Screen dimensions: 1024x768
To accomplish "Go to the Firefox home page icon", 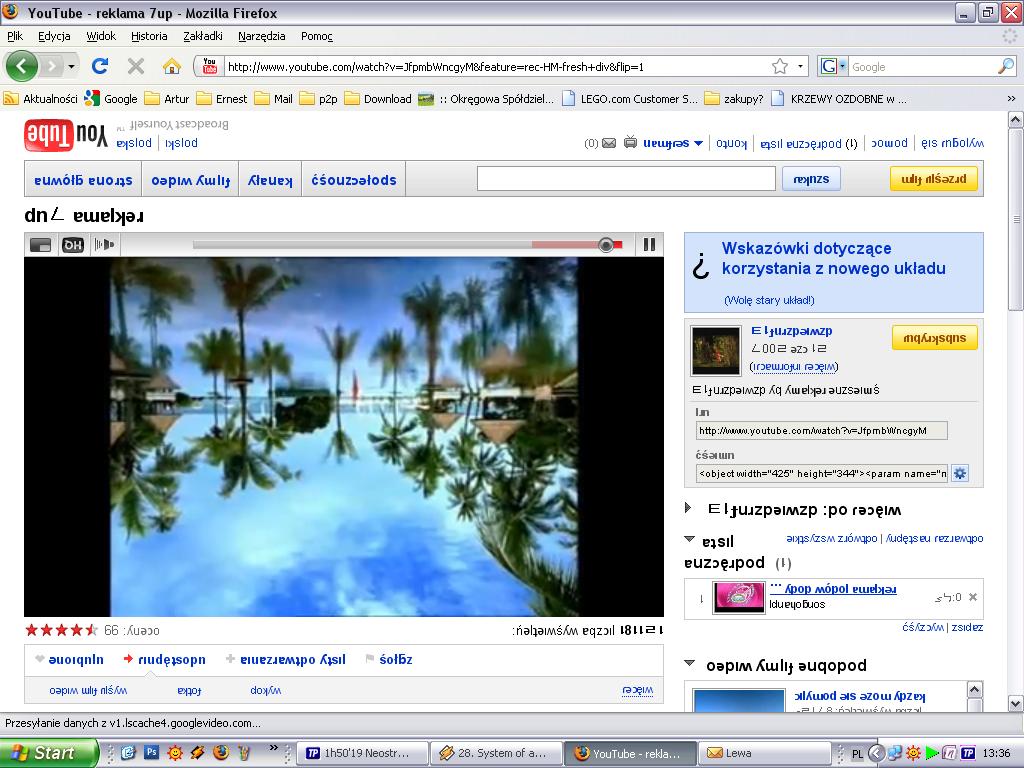I will 172,67.
